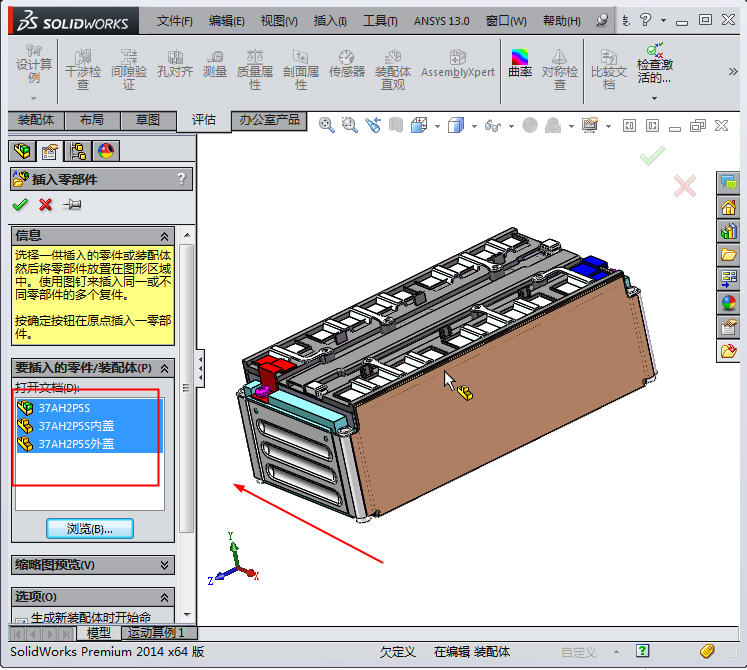
Task: Open the Appearances color ball in task pane
Action: (728, 302)
